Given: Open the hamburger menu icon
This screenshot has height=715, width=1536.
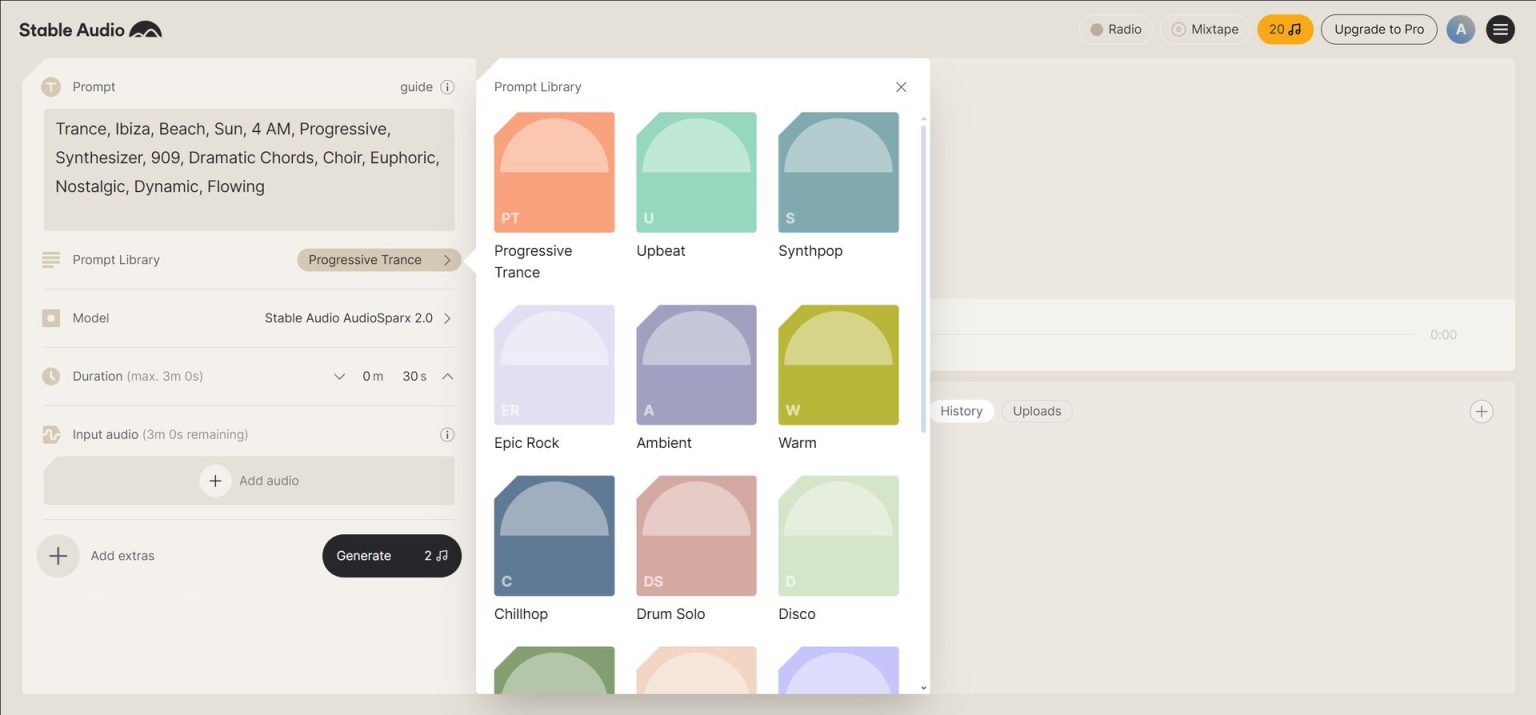Looking at the screenshot, I should point(1500,29).
